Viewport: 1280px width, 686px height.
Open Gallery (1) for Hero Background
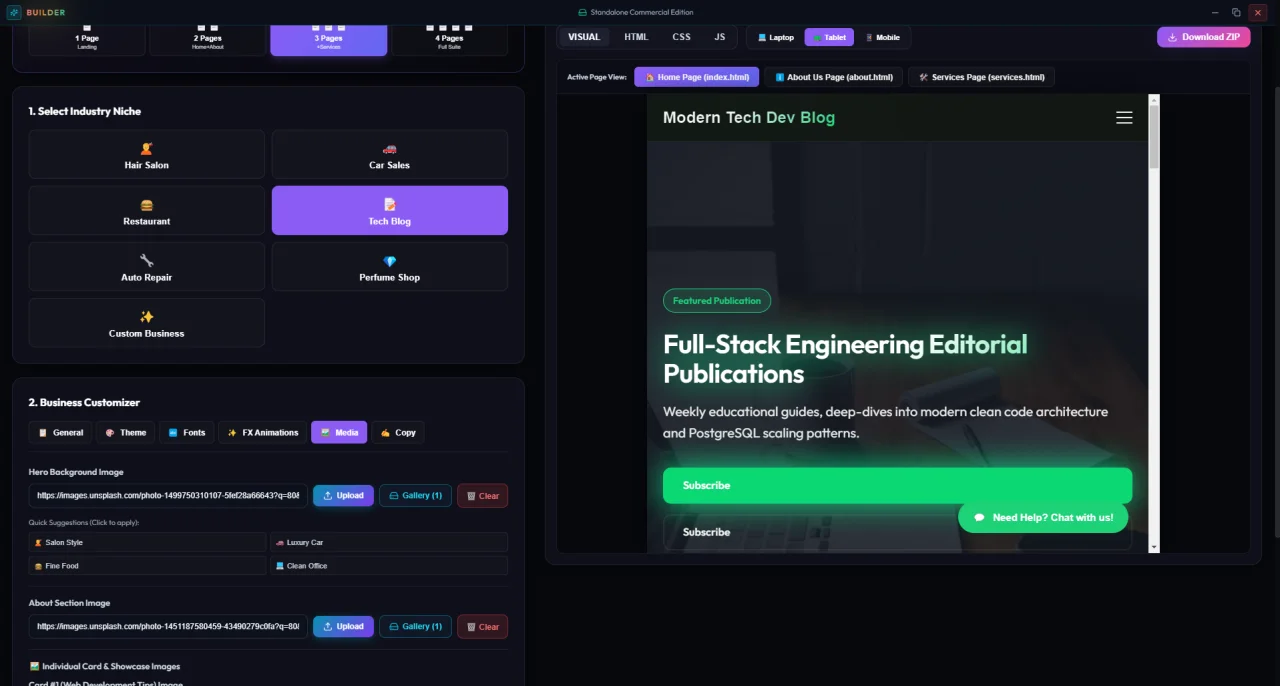(415, 495)
